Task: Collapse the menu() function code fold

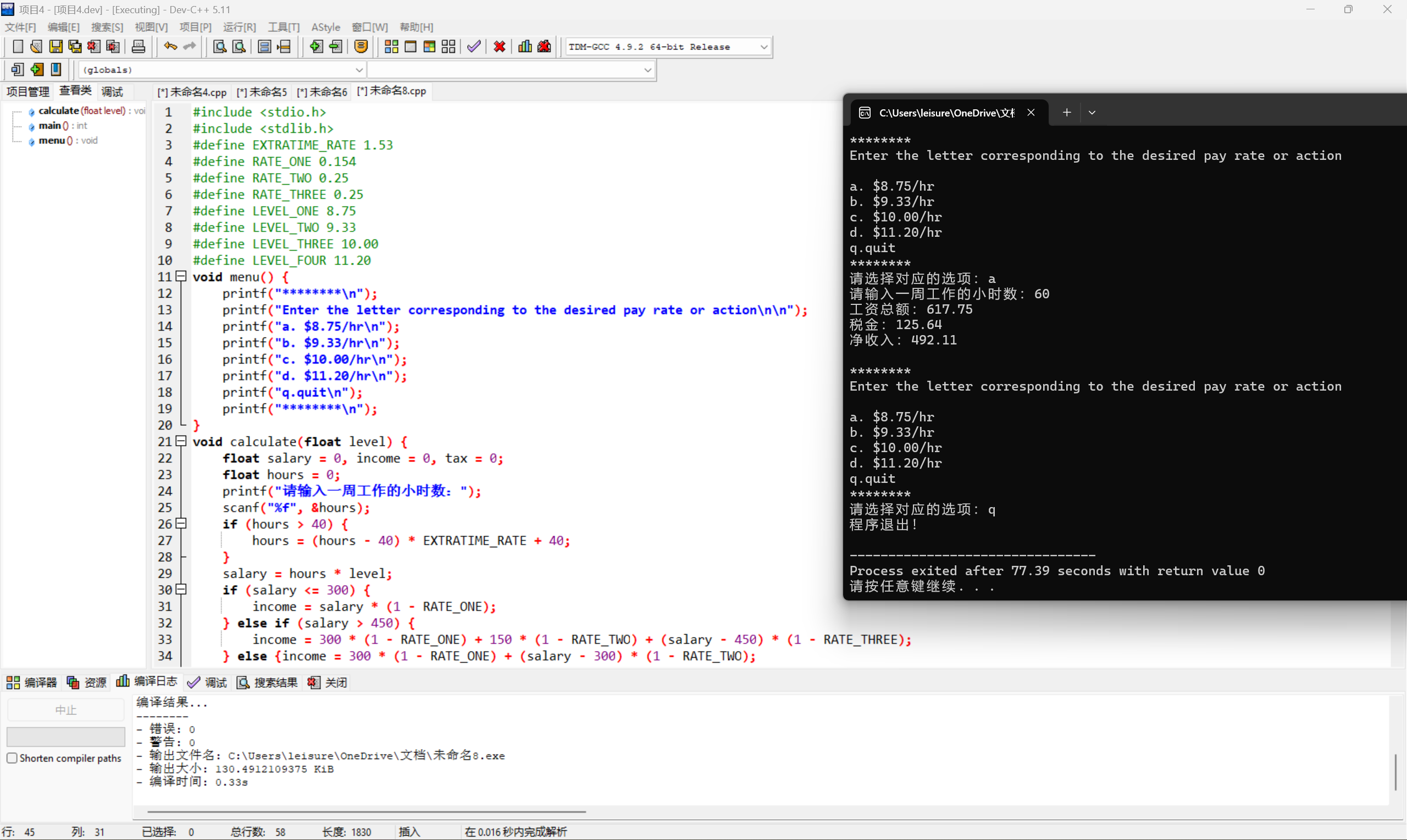Action: click(181, 276)
